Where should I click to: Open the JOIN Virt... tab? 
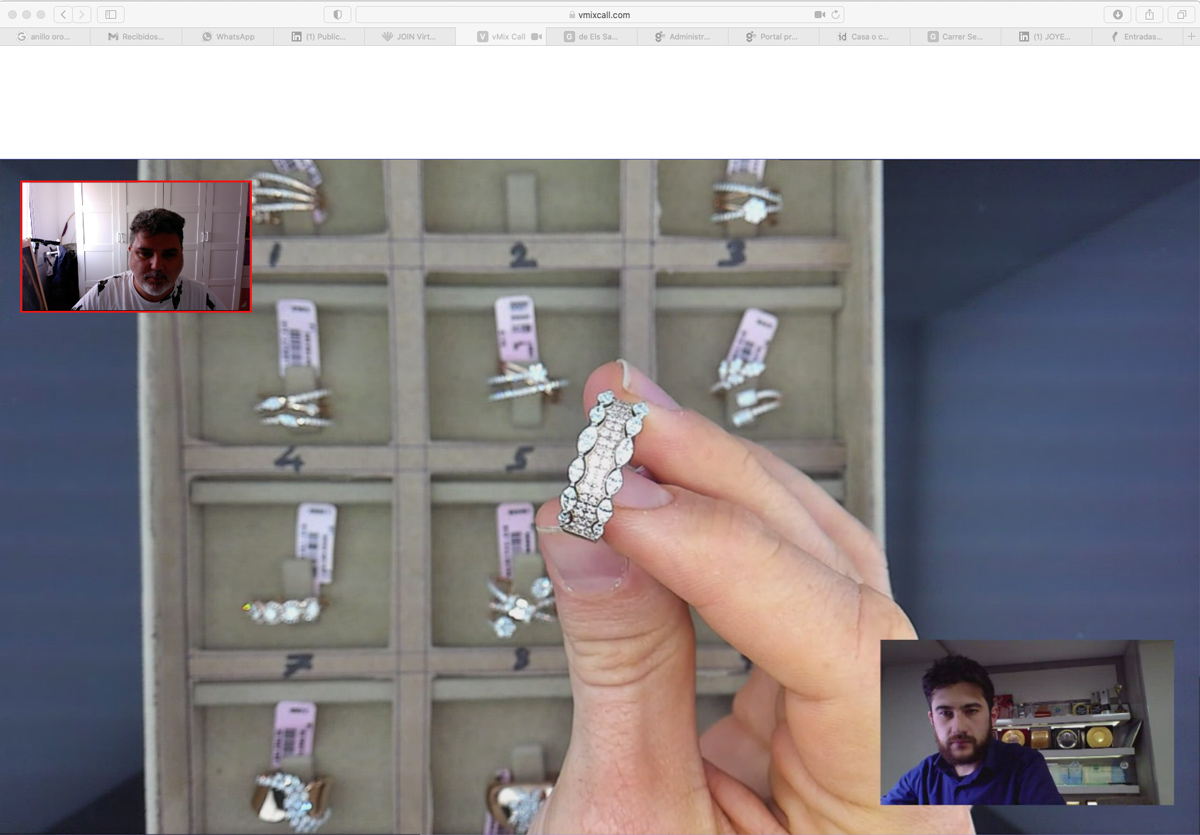click(409, 36)
